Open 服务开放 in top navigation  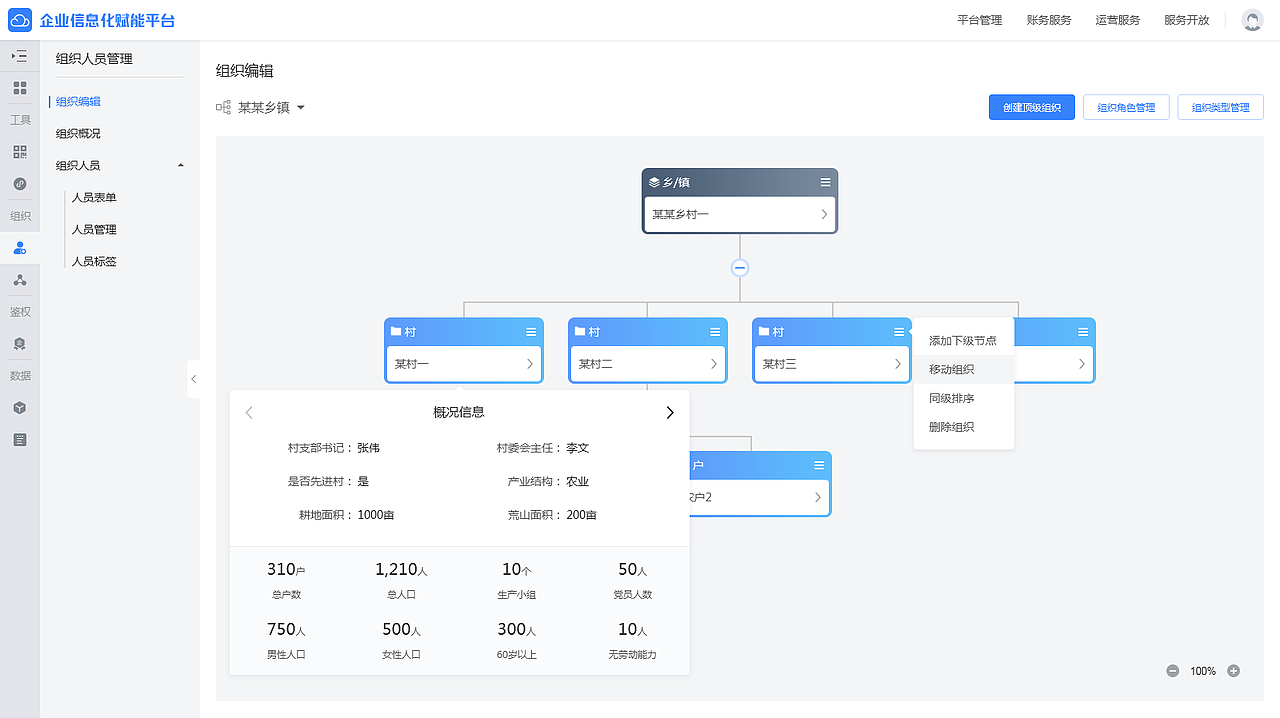(1187, 20)
